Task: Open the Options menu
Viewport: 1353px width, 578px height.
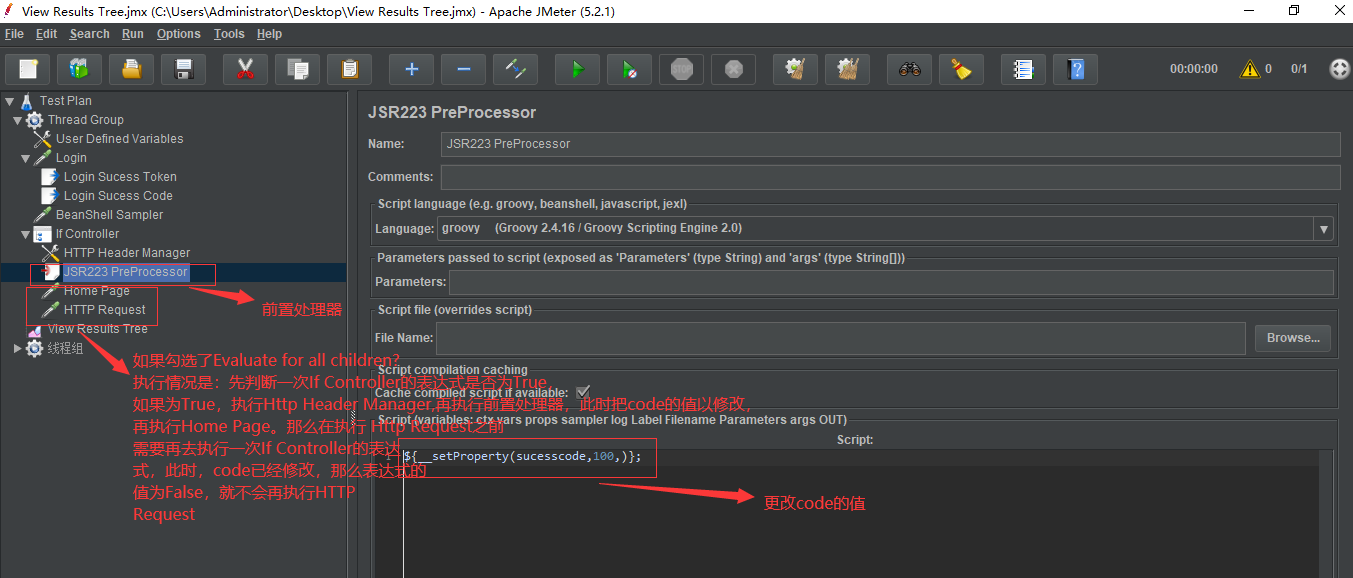Action: tap(179, 34)
